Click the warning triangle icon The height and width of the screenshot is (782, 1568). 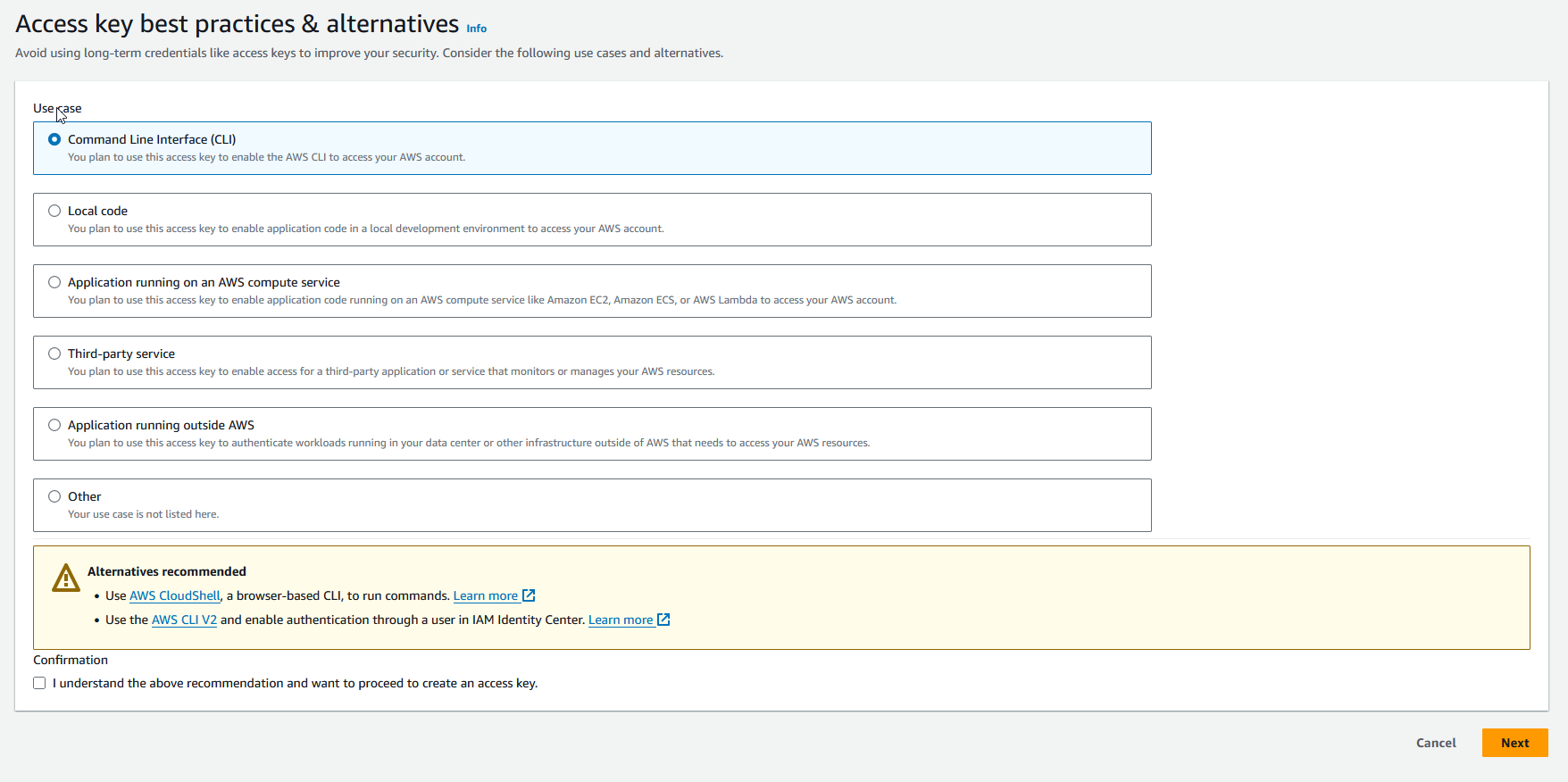[66, 578]
